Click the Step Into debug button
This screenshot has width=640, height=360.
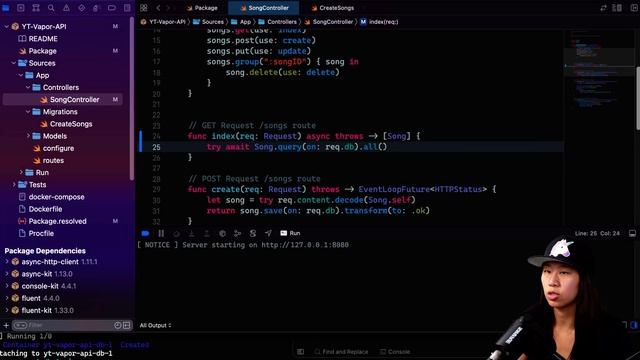point(191,233)
